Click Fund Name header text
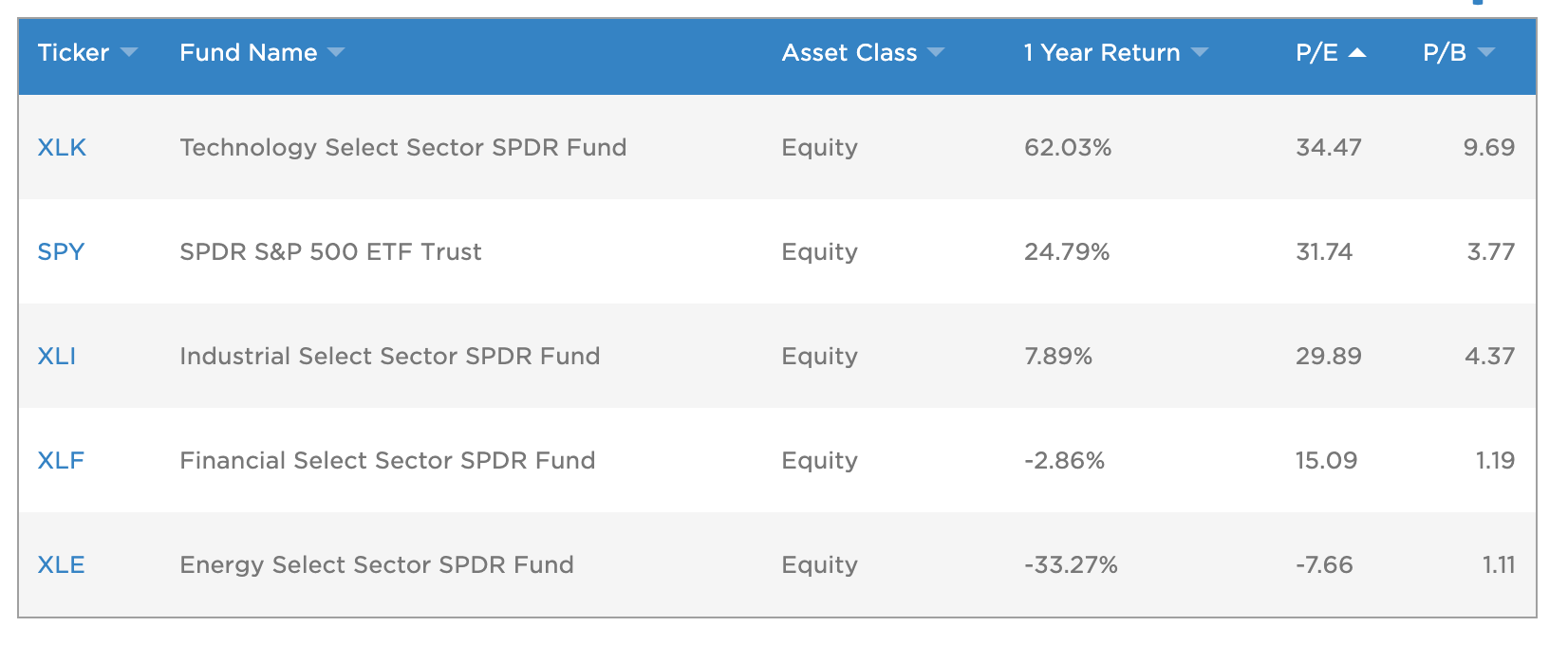The width and height of the screenshot is (1568, 645). 249,52
